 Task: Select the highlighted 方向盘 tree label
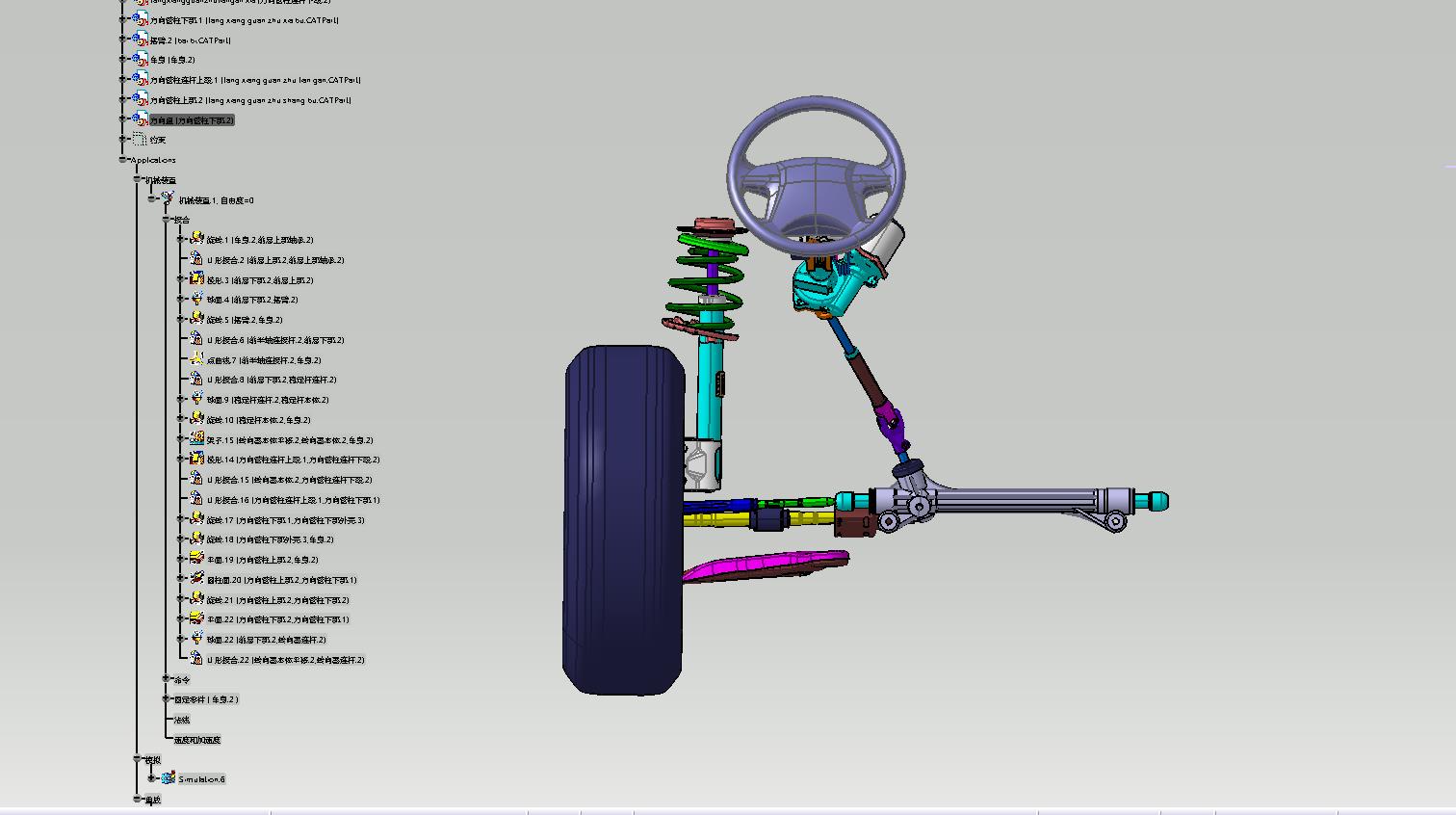coord(192,120)
